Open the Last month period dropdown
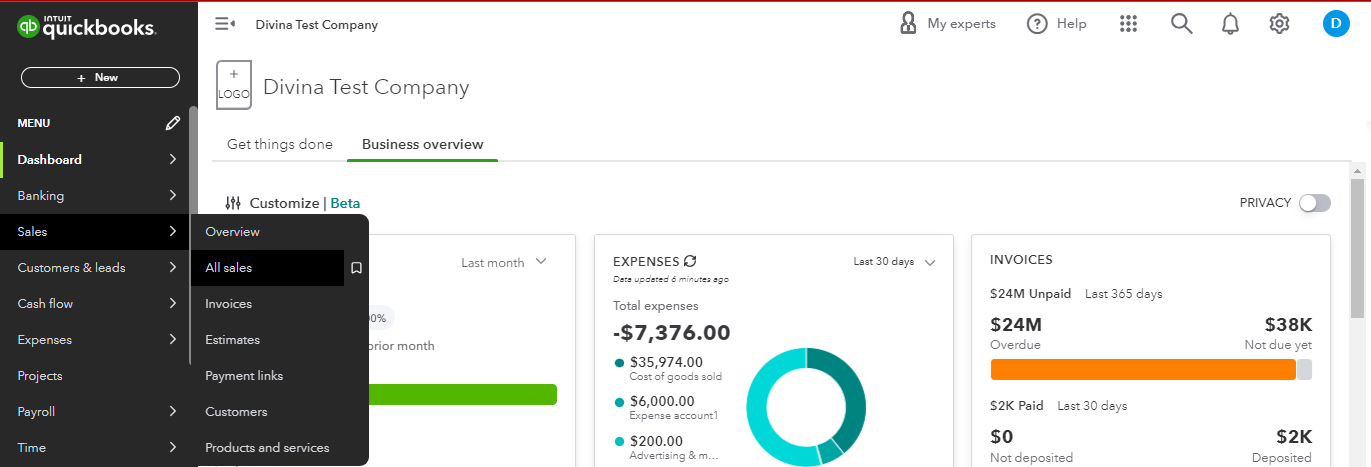 pyautogui.click(x=504, y=263)
